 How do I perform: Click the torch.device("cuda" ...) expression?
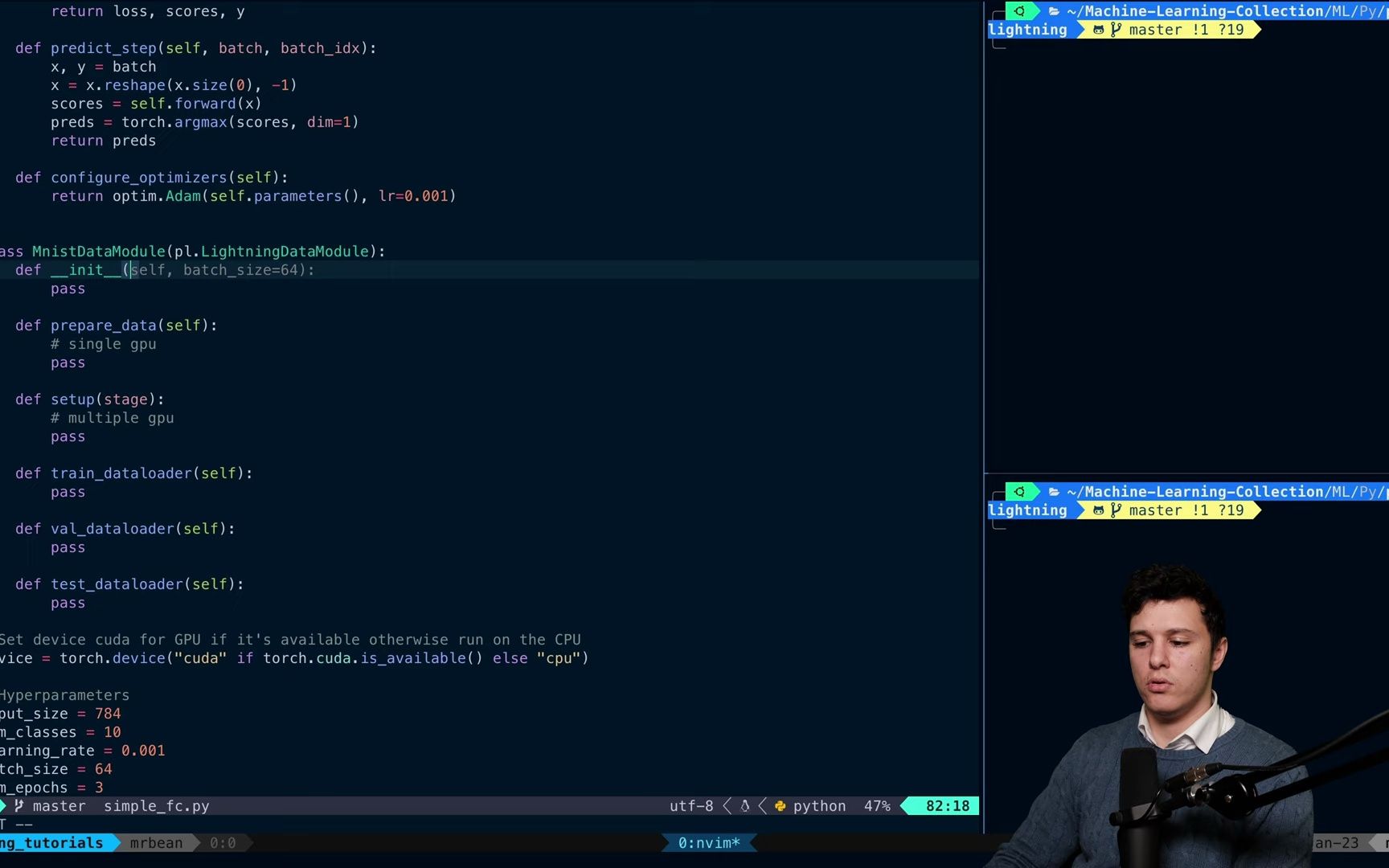[324, 658]
